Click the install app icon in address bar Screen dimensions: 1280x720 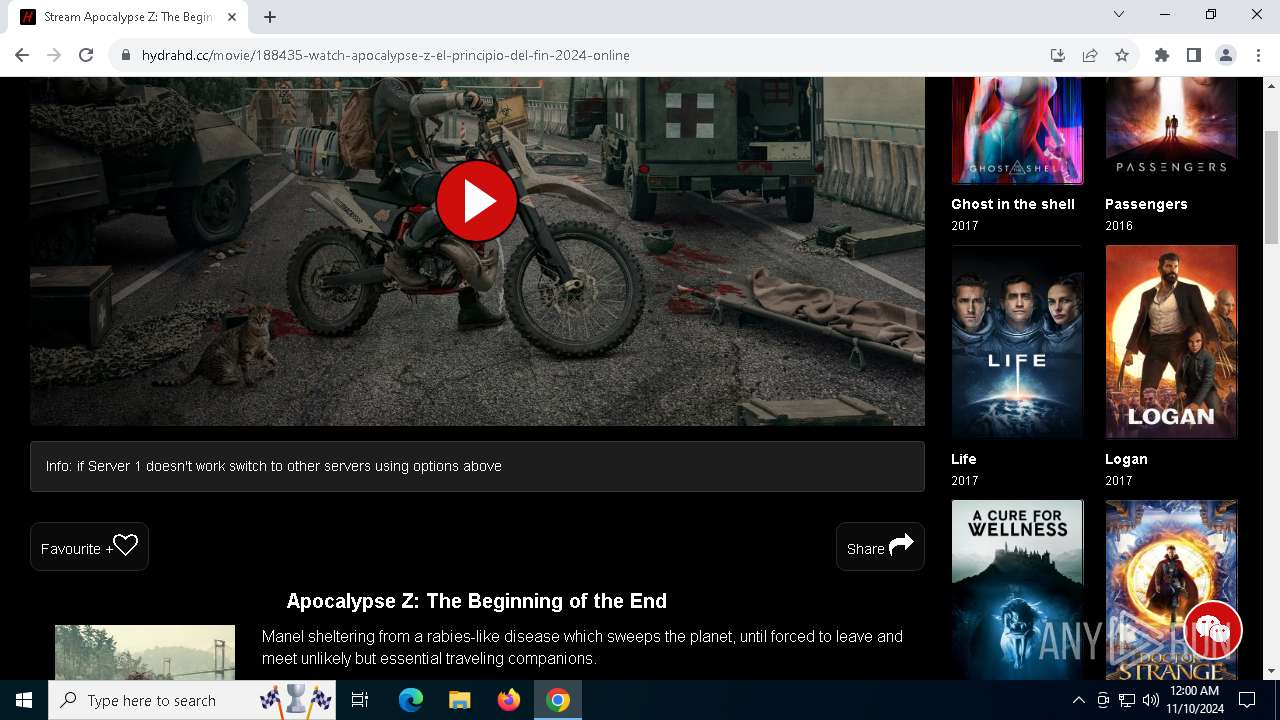tap(1058, 55)
